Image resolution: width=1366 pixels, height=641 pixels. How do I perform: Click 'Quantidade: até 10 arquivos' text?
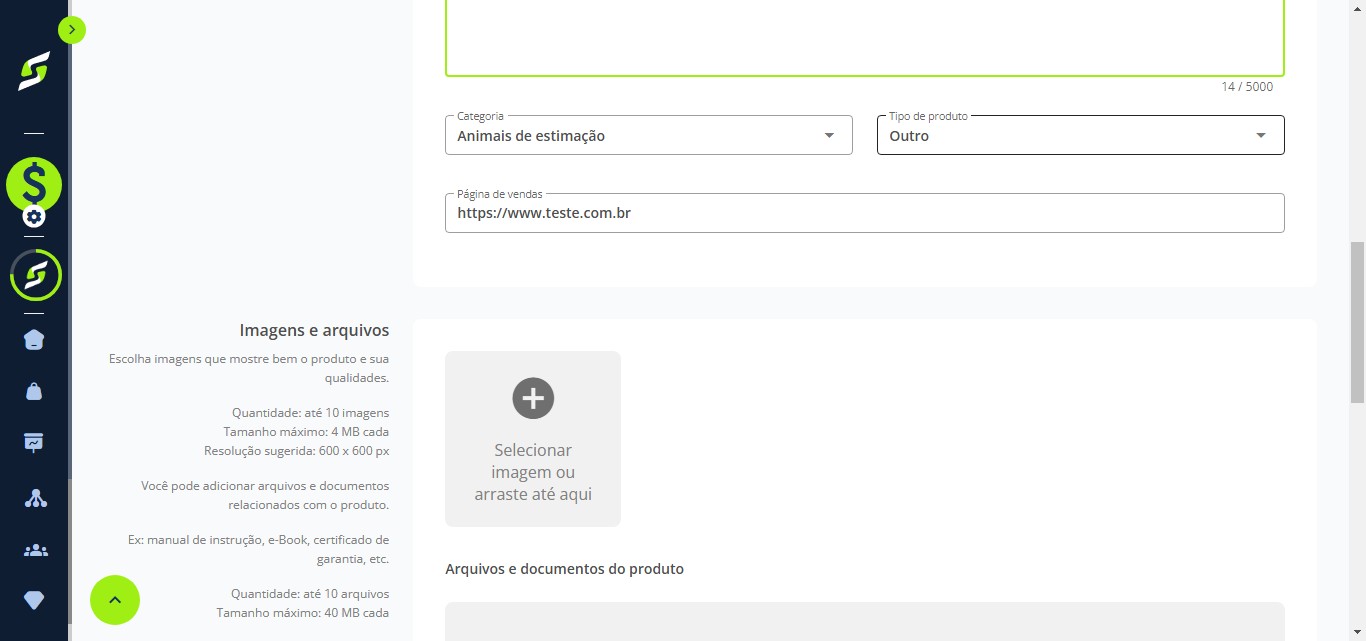(x=310, y=593)
